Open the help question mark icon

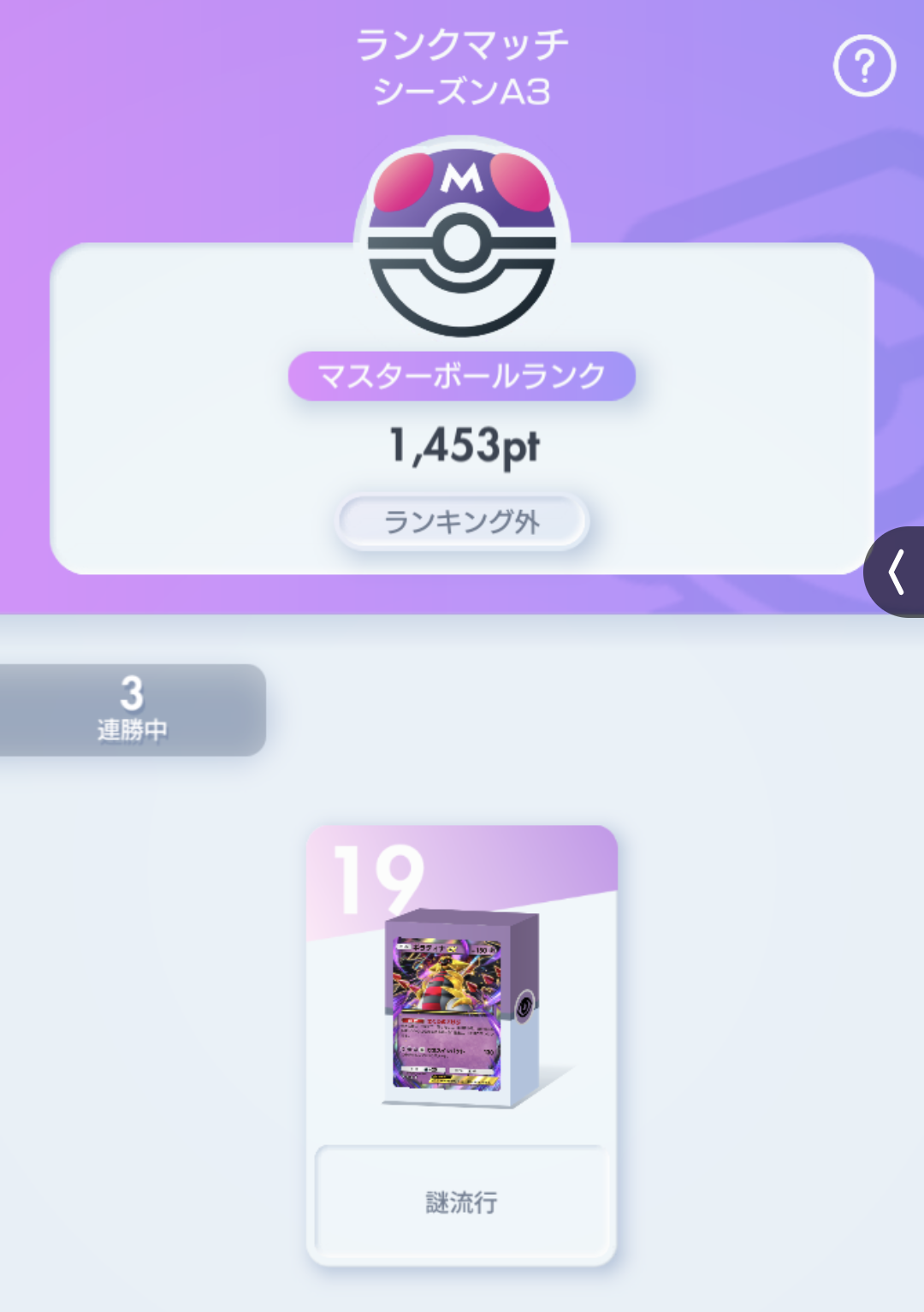[864, 66]
